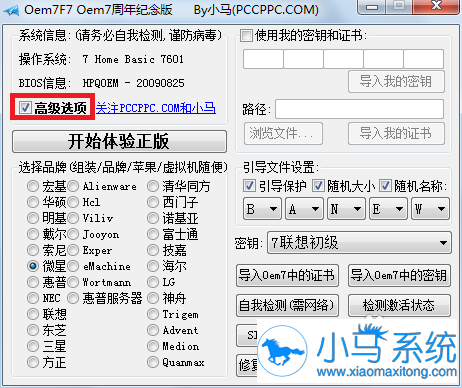Click the Oem7F7 app icon in title bar
Screen dimensions: 462x388
coord(12,10)
